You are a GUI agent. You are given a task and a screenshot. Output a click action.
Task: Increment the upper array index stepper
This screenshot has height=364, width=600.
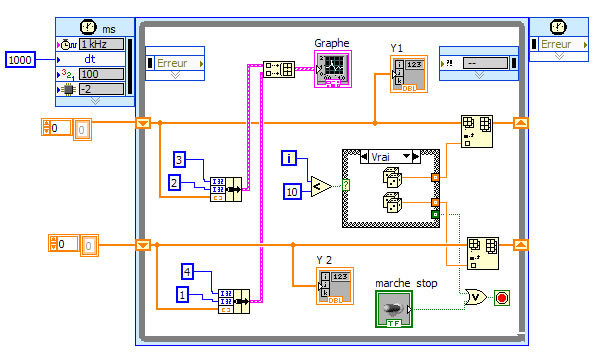[47, 124]
